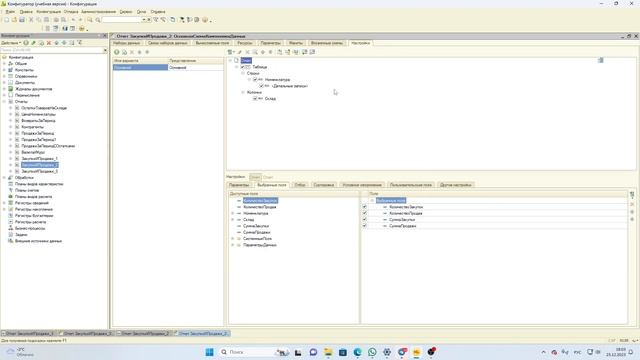640x360 pixels.
Task: Open WhatsApp from the taskbar
Action: [x=372, y=352]
